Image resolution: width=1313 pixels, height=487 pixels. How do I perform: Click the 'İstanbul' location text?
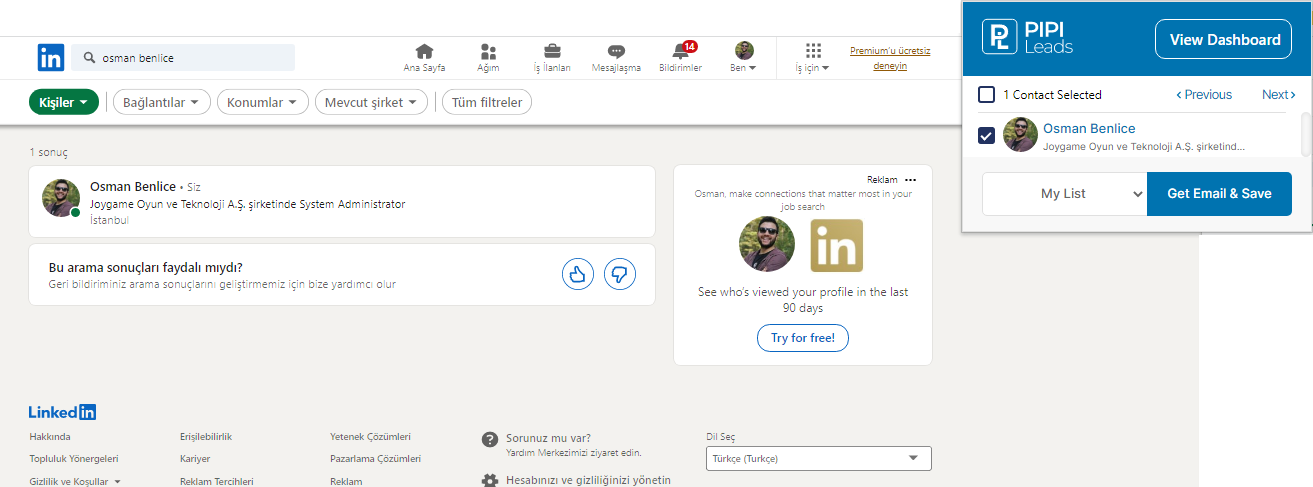coord(109,220)
